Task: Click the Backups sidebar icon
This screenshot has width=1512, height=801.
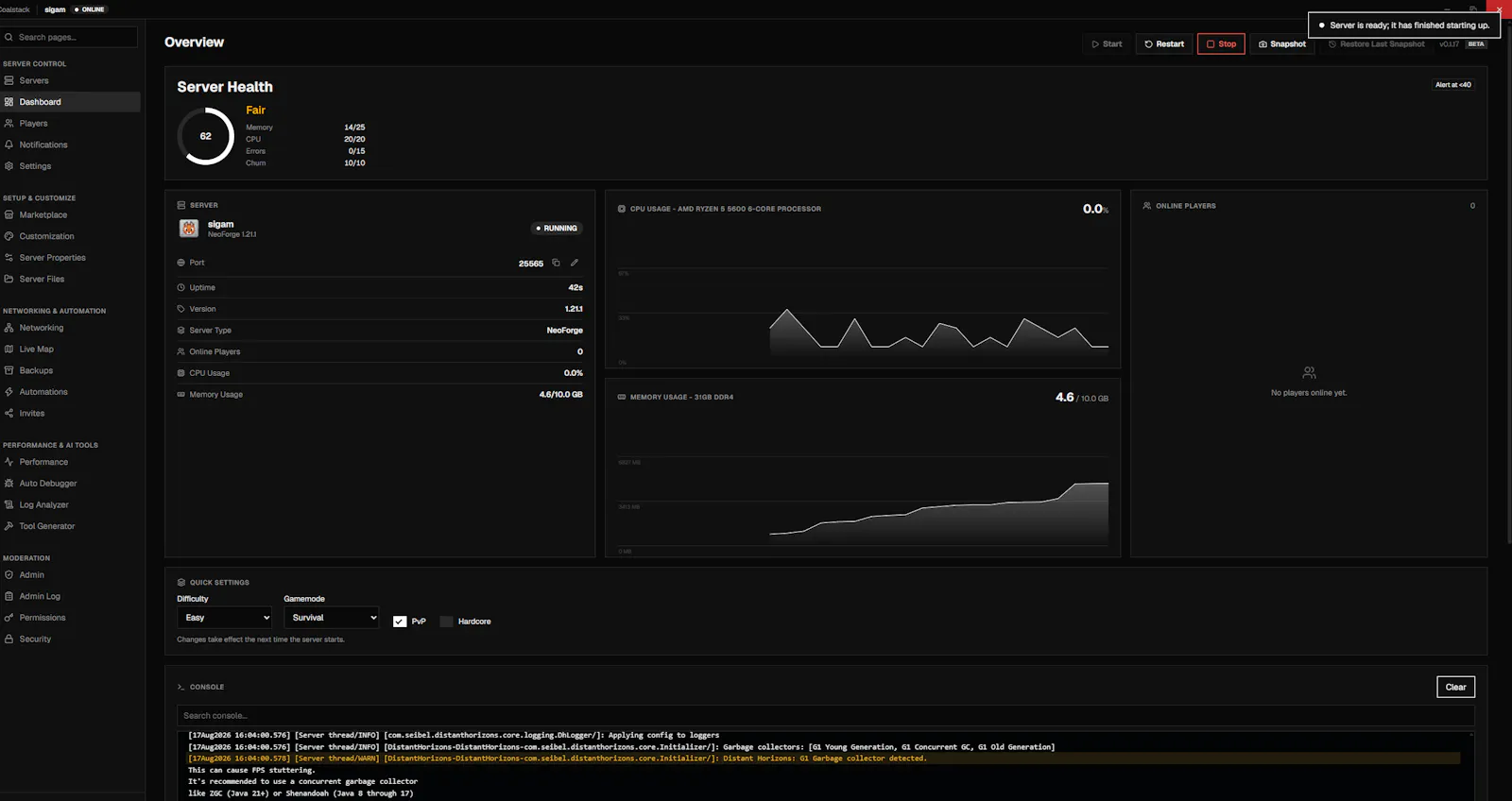Action: pos(9,370)
